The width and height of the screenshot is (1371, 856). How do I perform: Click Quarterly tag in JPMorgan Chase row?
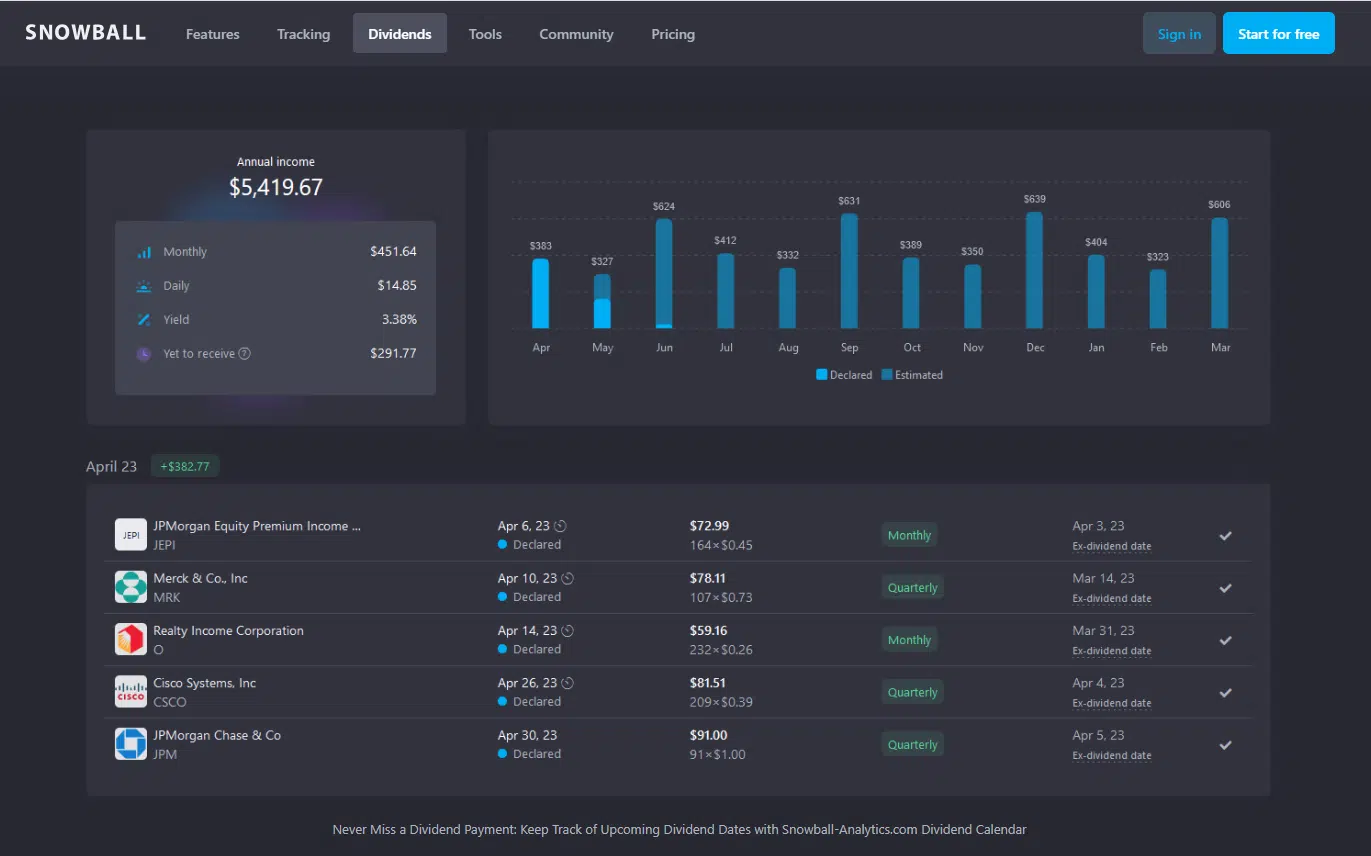point(912,744)
